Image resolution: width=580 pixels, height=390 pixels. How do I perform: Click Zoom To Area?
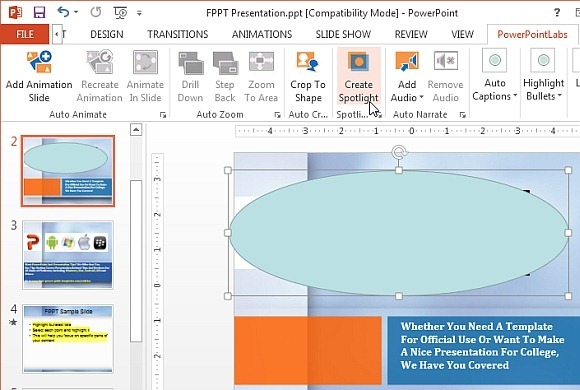[x=261, y=77]
